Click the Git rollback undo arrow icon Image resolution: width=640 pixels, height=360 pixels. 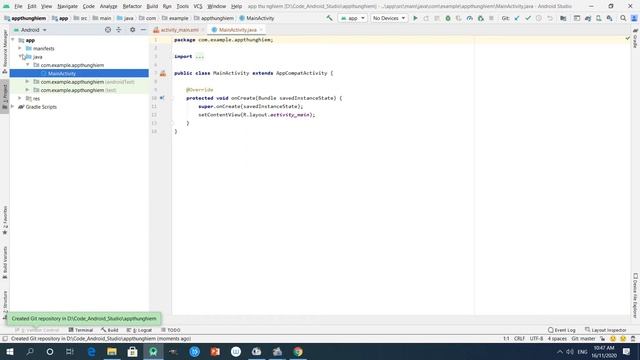(x=550, y=18)
